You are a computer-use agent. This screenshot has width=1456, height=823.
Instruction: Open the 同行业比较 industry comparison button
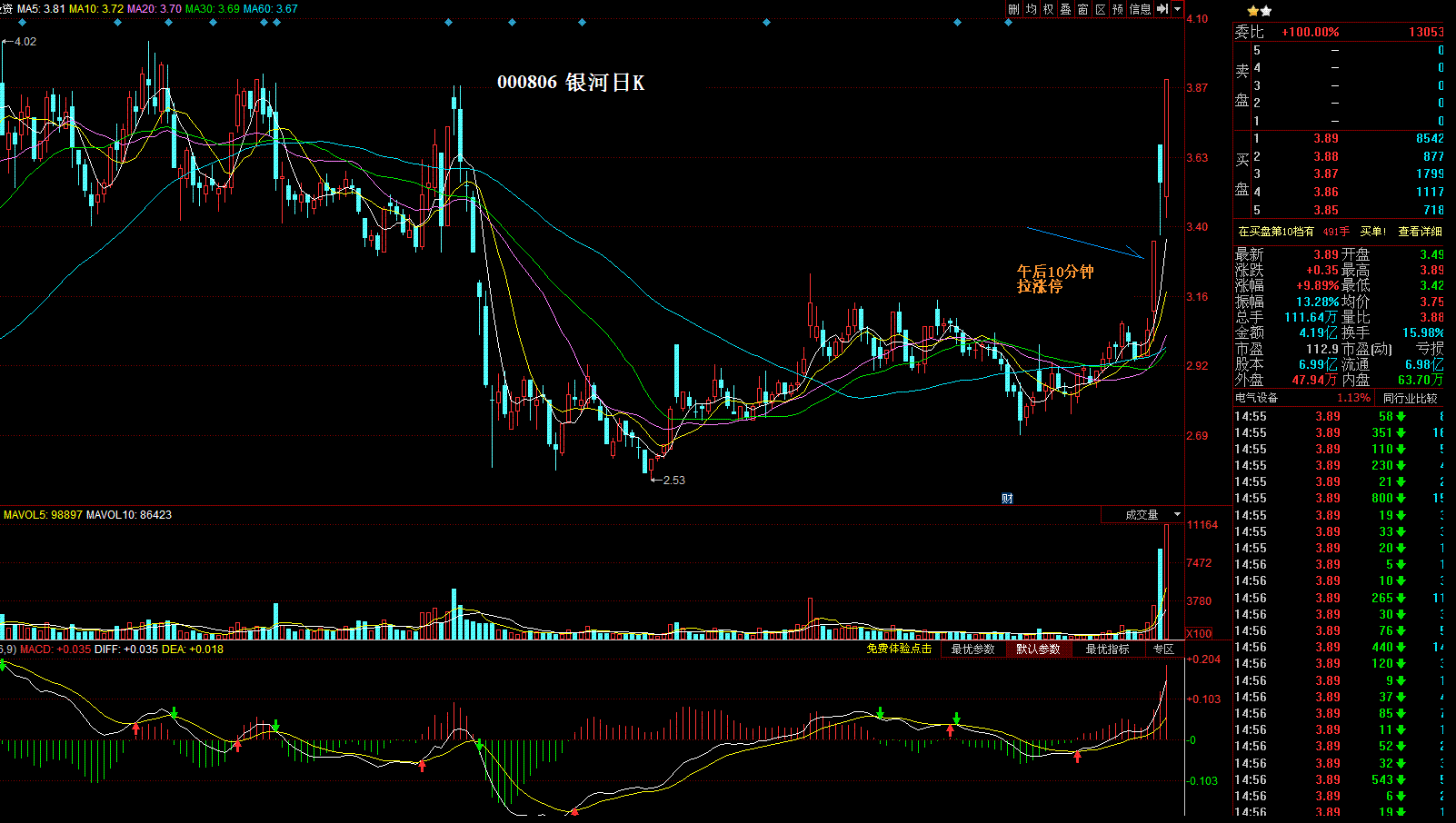click(x=1411, y=398)
